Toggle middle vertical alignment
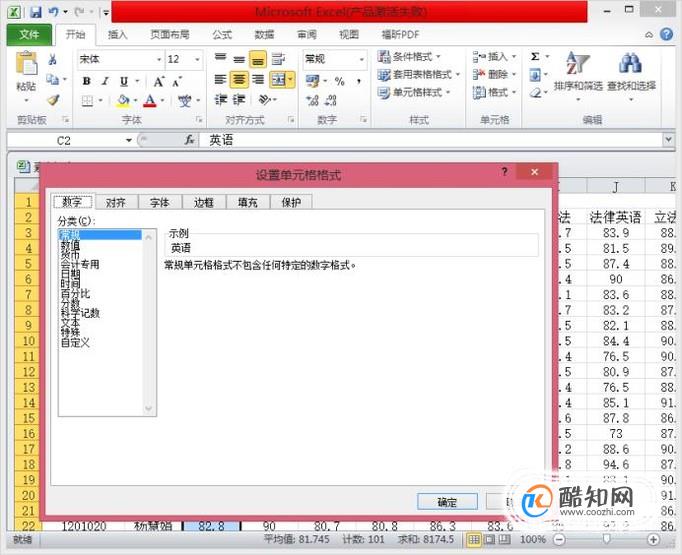The width and height of the screenshot is (682, 555). click(x=239, y=59)
